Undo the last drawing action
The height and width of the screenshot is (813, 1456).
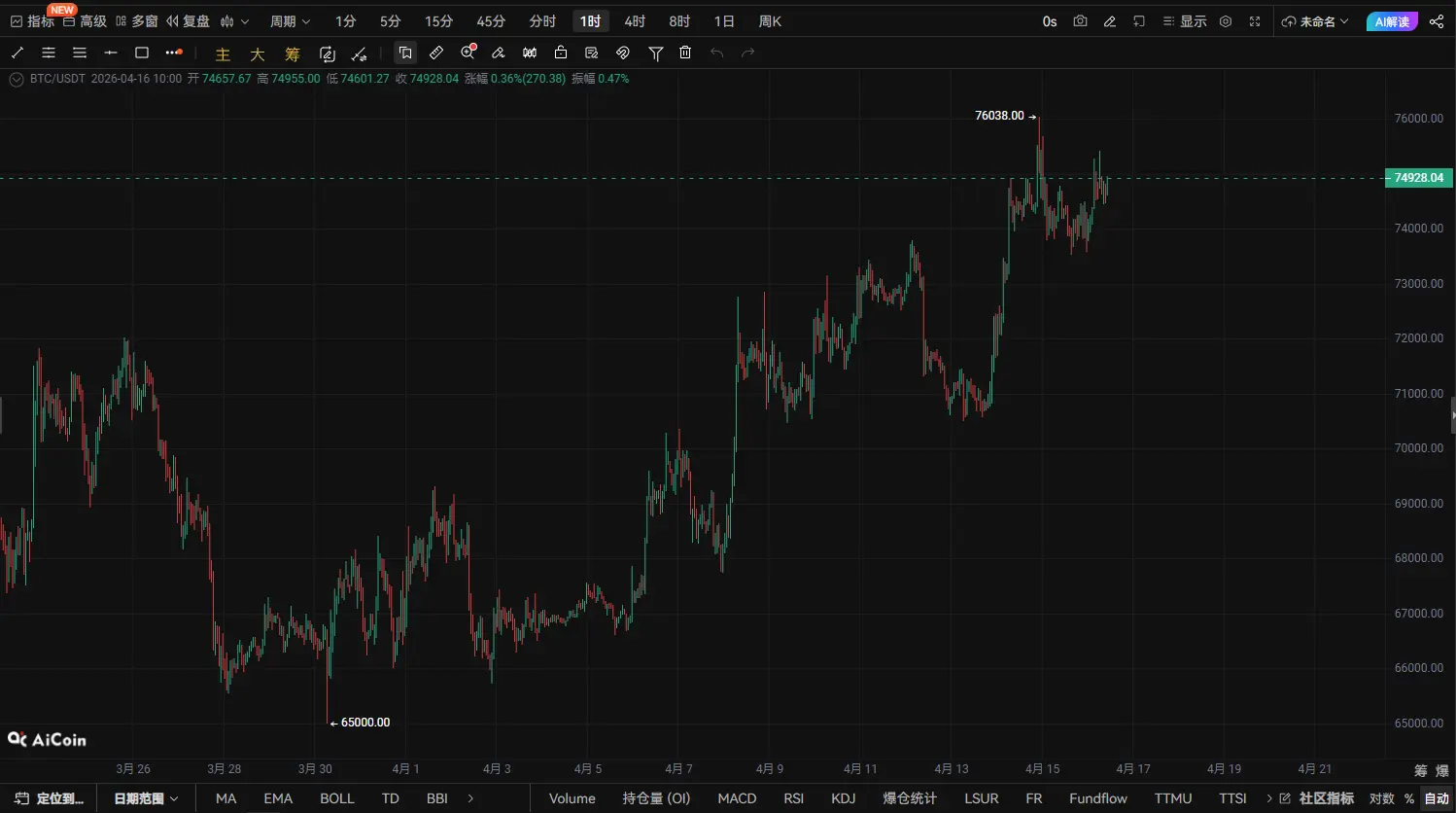pos(717,53)
